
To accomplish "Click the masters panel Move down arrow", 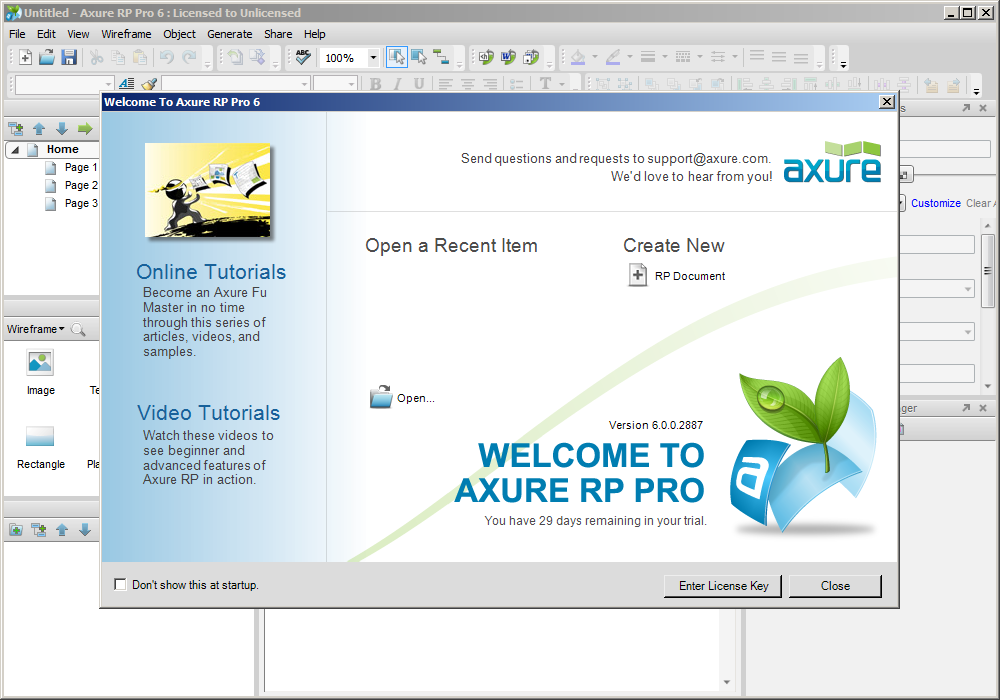I will (x=85, y=530).
